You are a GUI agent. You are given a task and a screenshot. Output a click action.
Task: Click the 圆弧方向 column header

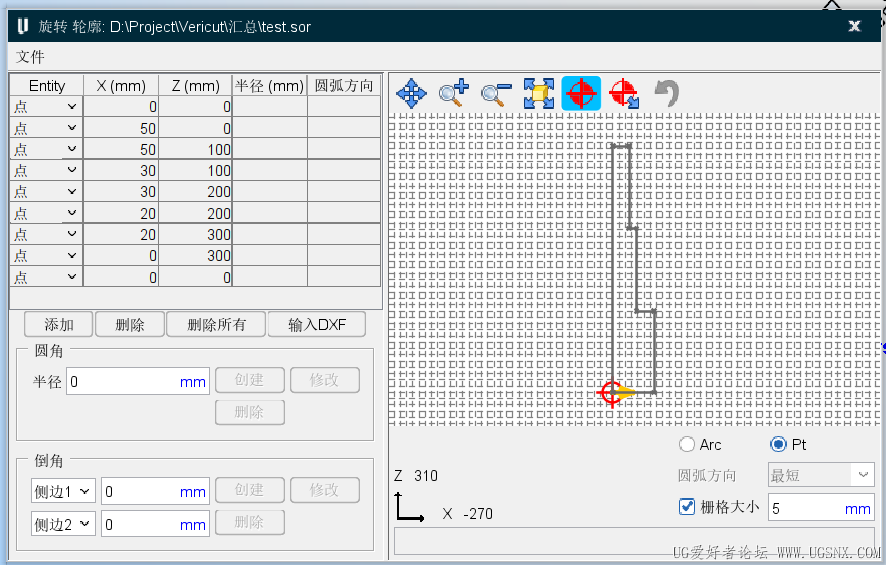(344, 86)
